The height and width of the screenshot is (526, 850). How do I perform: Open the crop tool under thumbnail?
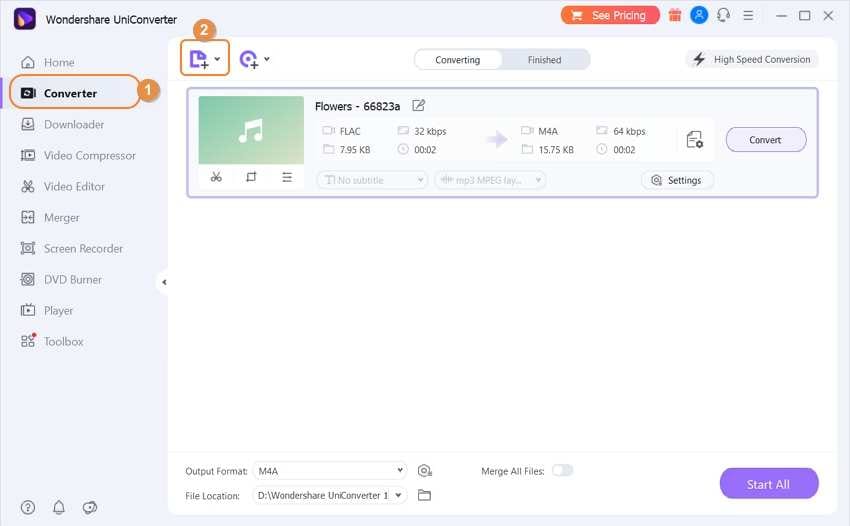point(251,177)
